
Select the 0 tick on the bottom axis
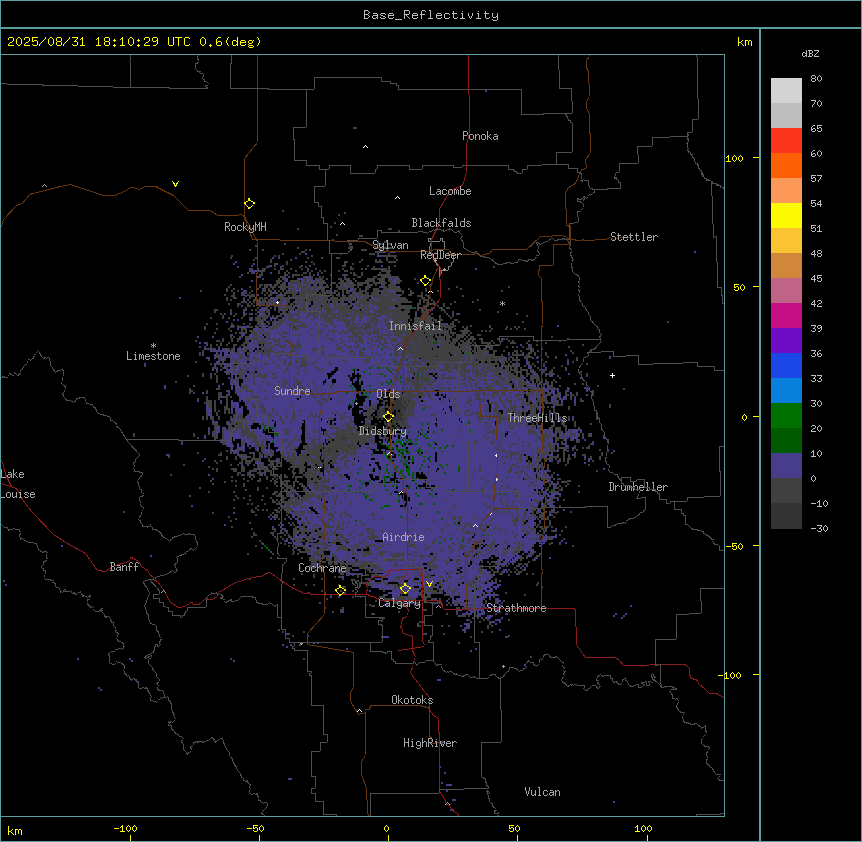pos(386,828)
